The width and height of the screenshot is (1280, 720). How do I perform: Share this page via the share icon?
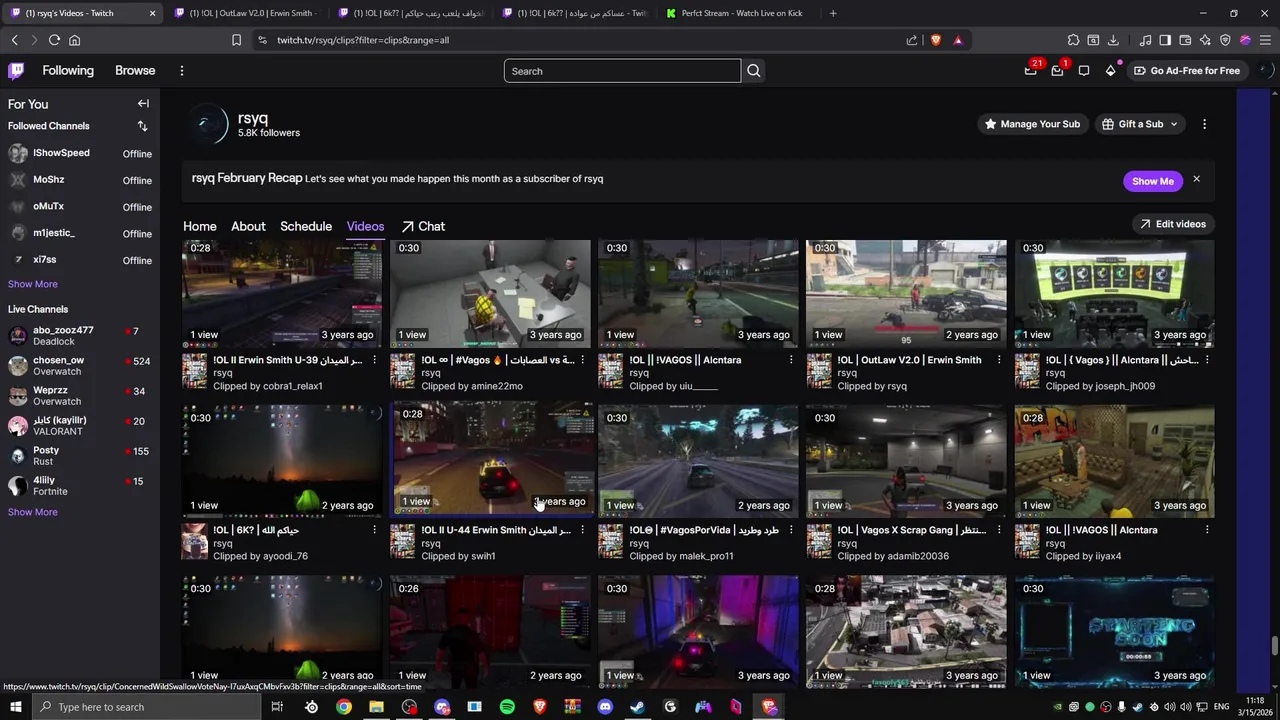(912, 40)
